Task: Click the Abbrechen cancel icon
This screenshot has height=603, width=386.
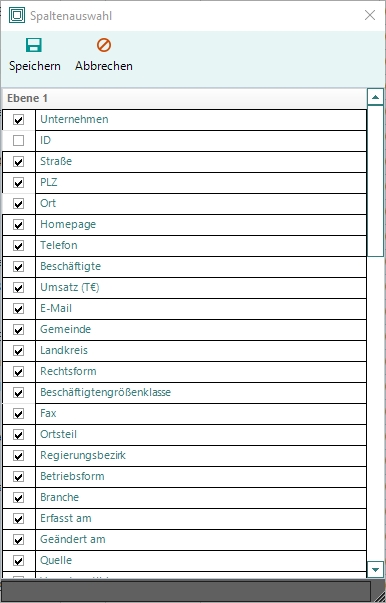Action: pyautogui.click(x=104, y=45)
